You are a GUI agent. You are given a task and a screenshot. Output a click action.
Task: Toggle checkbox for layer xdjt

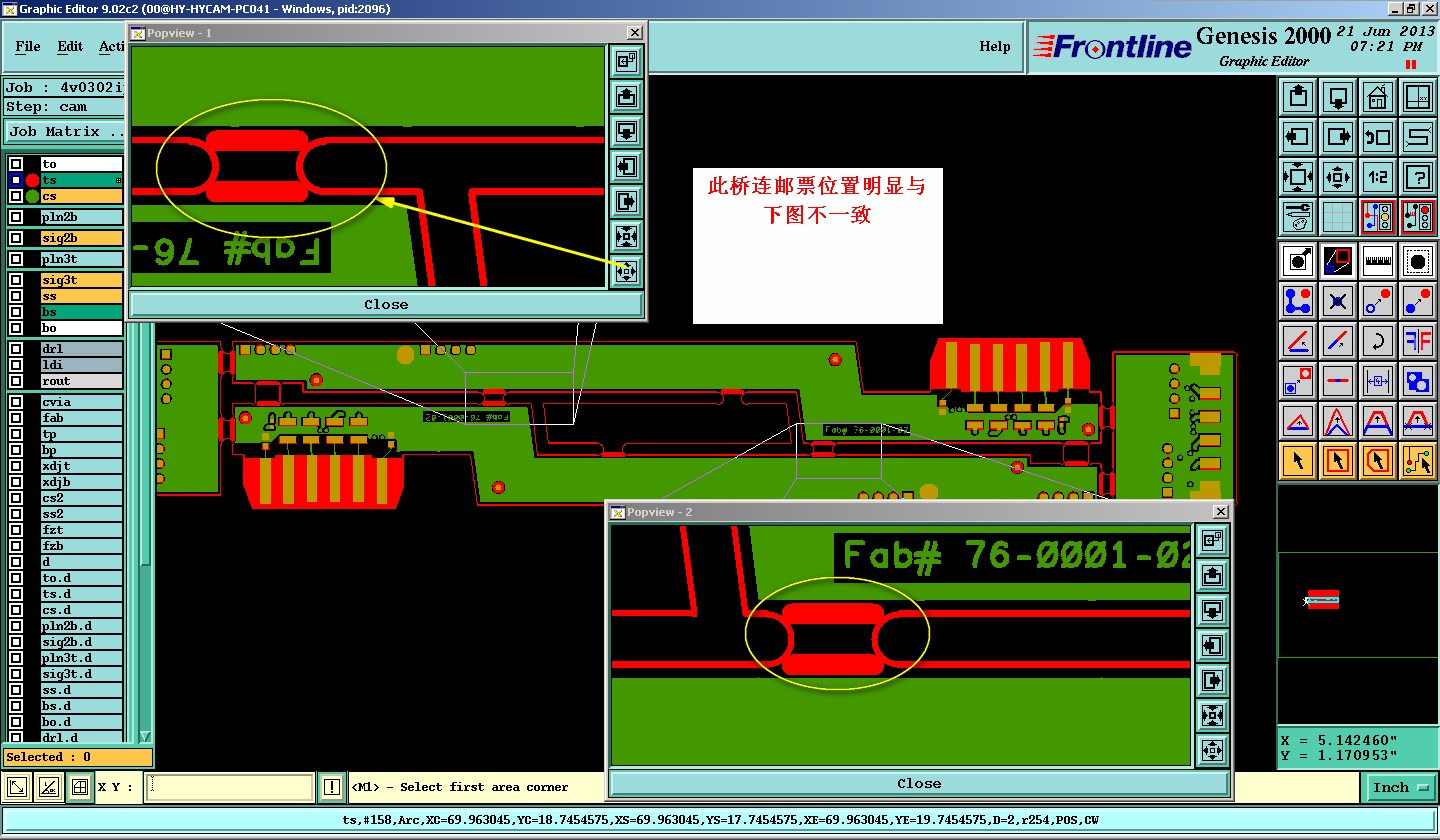(x=16, y=466)
